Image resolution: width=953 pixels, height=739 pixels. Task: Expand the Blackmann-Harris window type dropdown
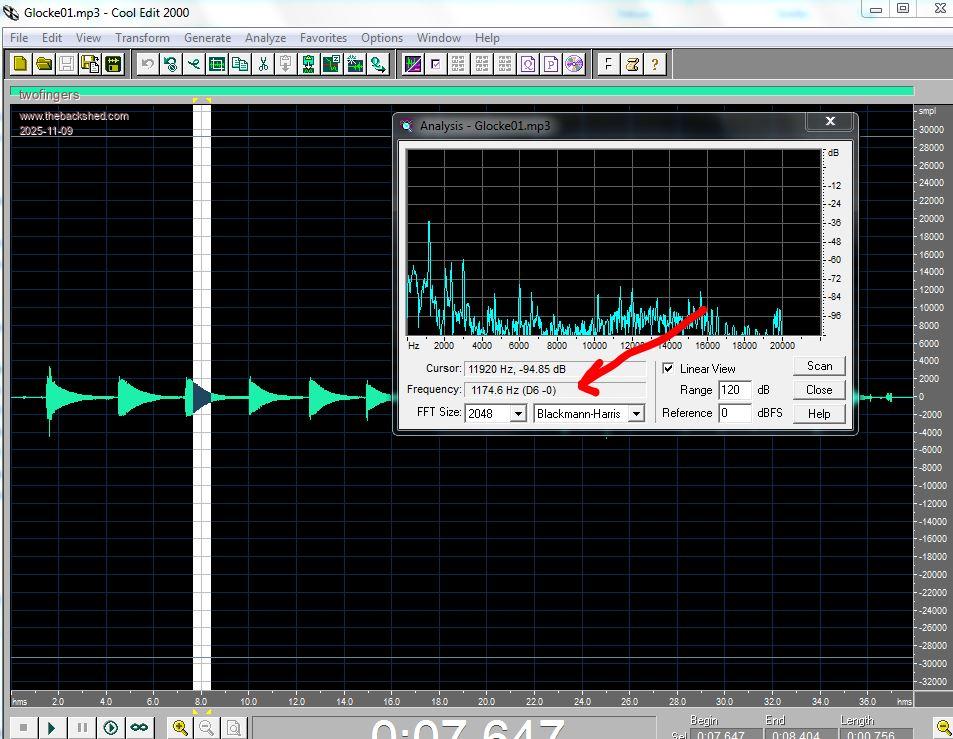tap(636, 413)
